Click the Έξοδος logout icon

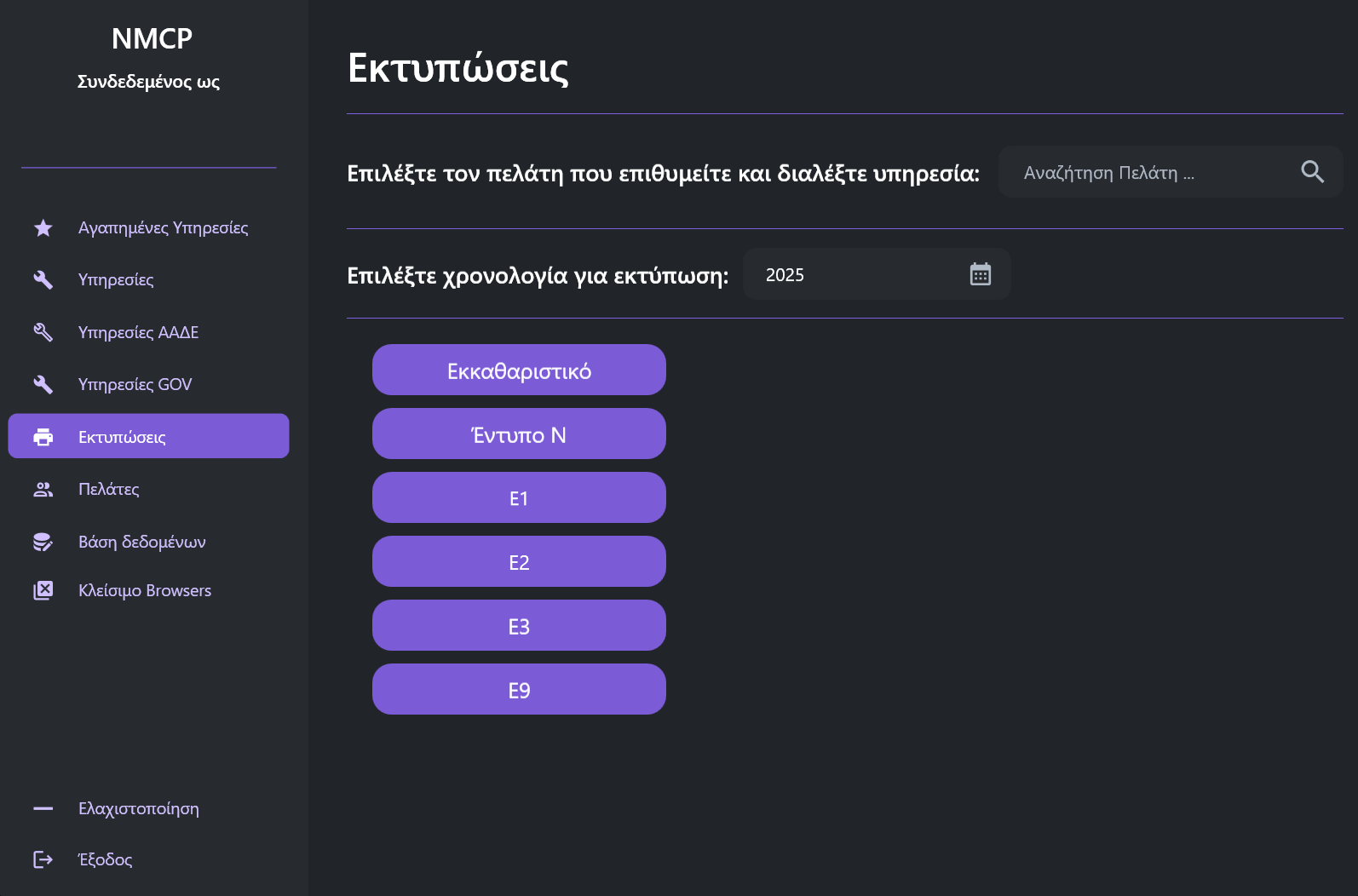(43, 859)
